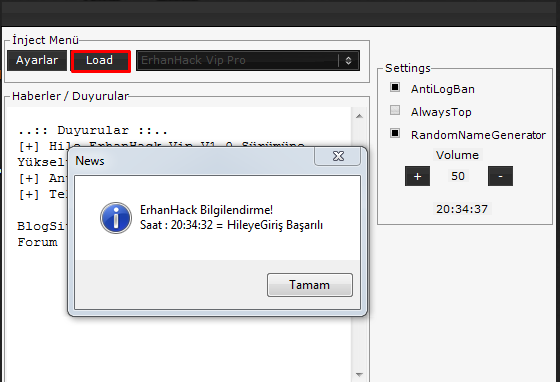
Task: Click the Saat : 20:34:32 message line
Action: [x=231, y=225]
